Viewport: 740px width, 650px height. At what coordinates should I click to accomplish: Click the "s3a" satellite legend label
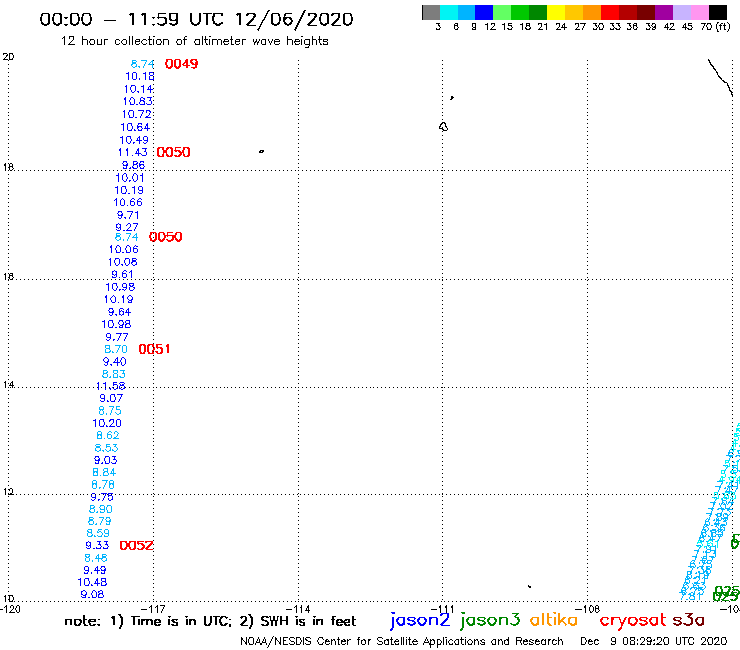coord(688,620)
